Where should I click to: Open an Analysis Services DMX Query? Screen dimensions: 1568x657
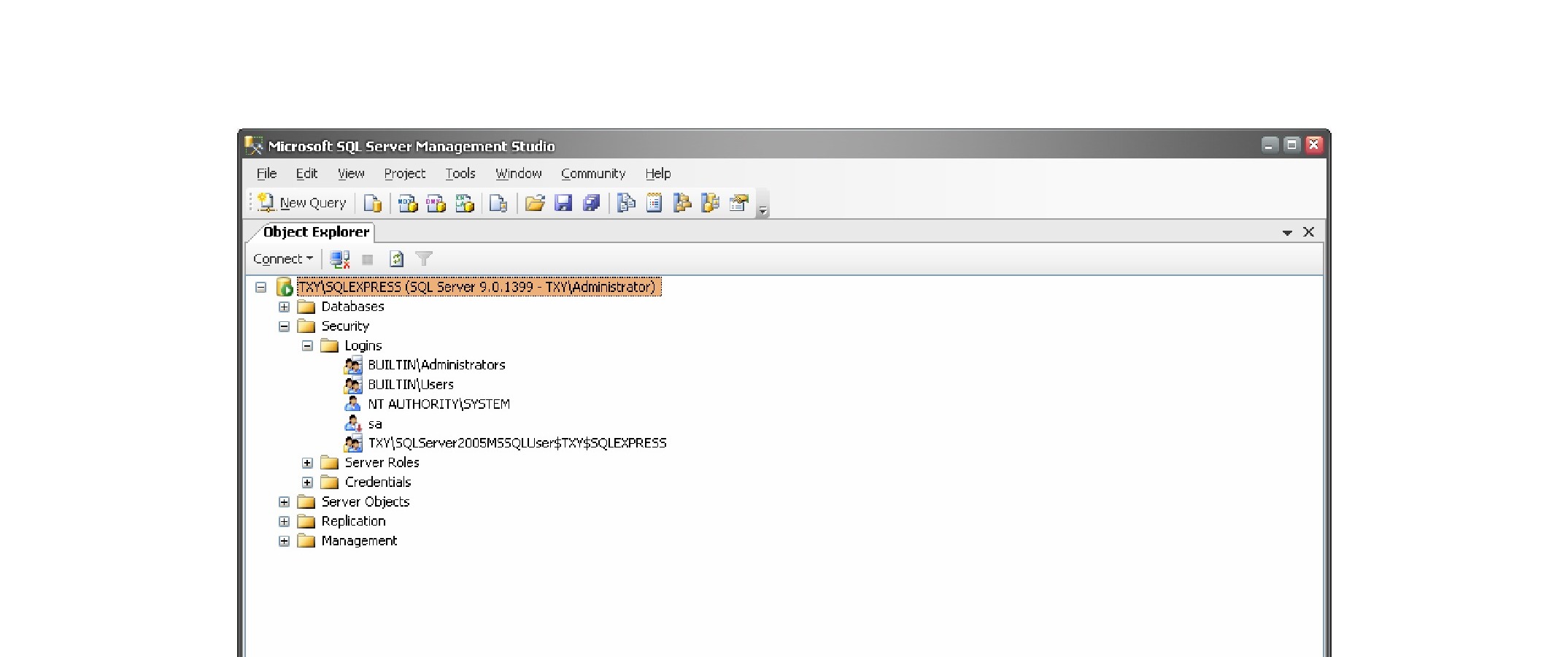coord(436,203)
